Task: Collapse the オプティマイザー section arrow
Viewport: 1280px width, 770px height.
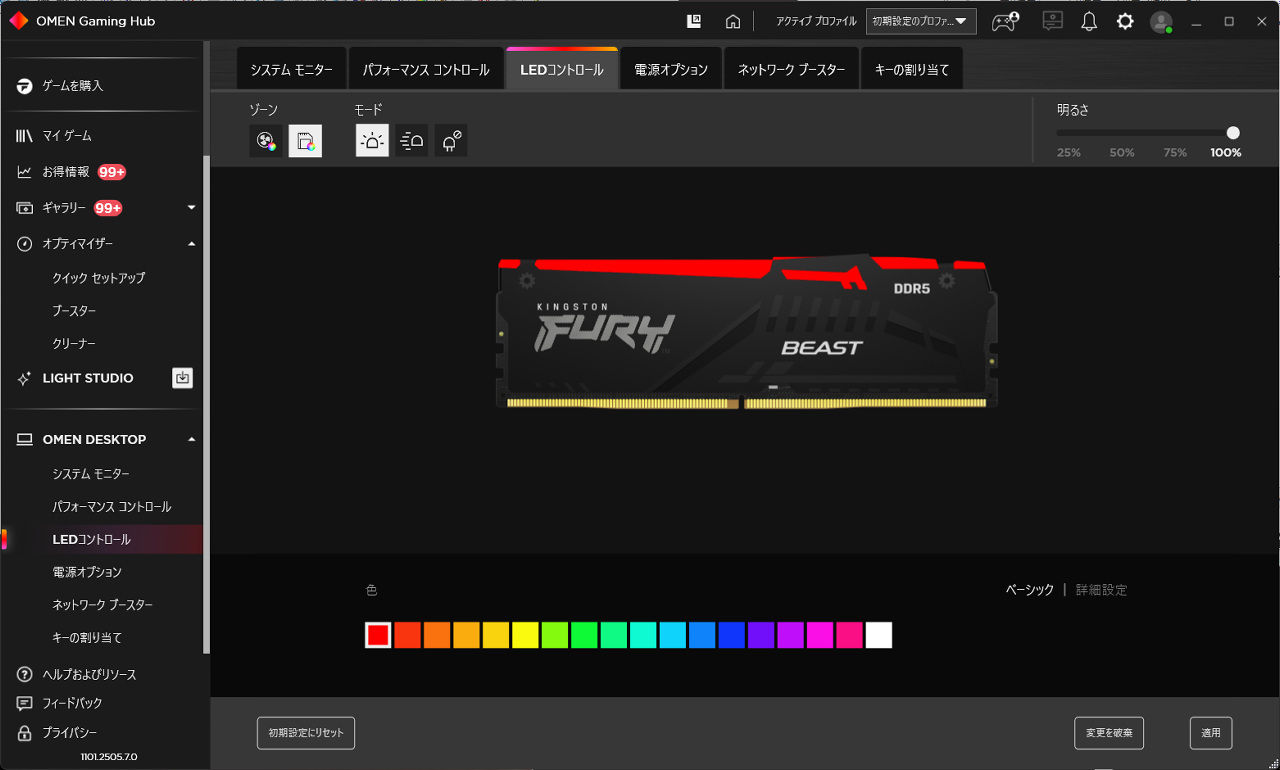Action: [x=191, y=244]
